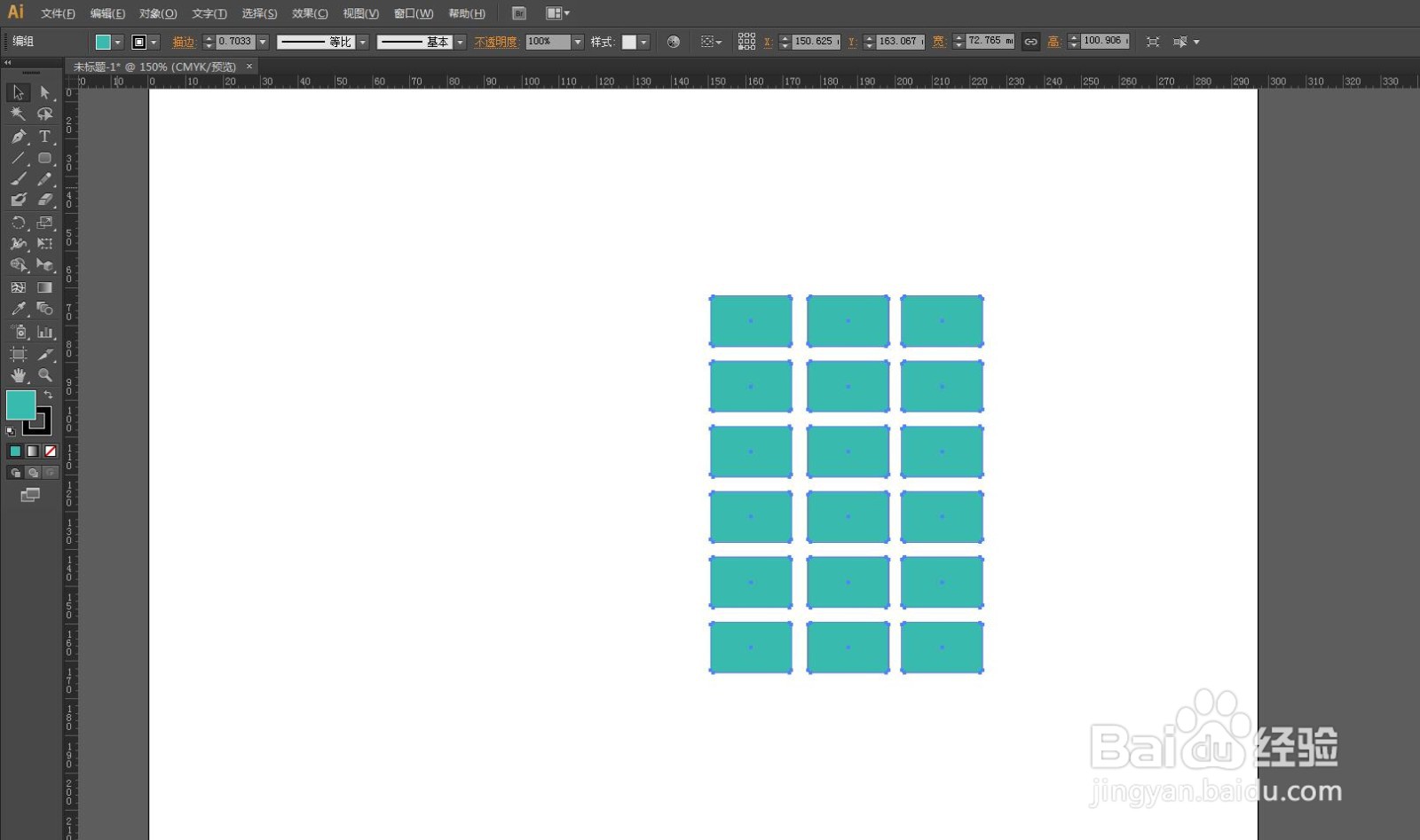Swap fill and stroke colors arrow
This screenshot has width=1420, height=840.
[x=48, y=395]
